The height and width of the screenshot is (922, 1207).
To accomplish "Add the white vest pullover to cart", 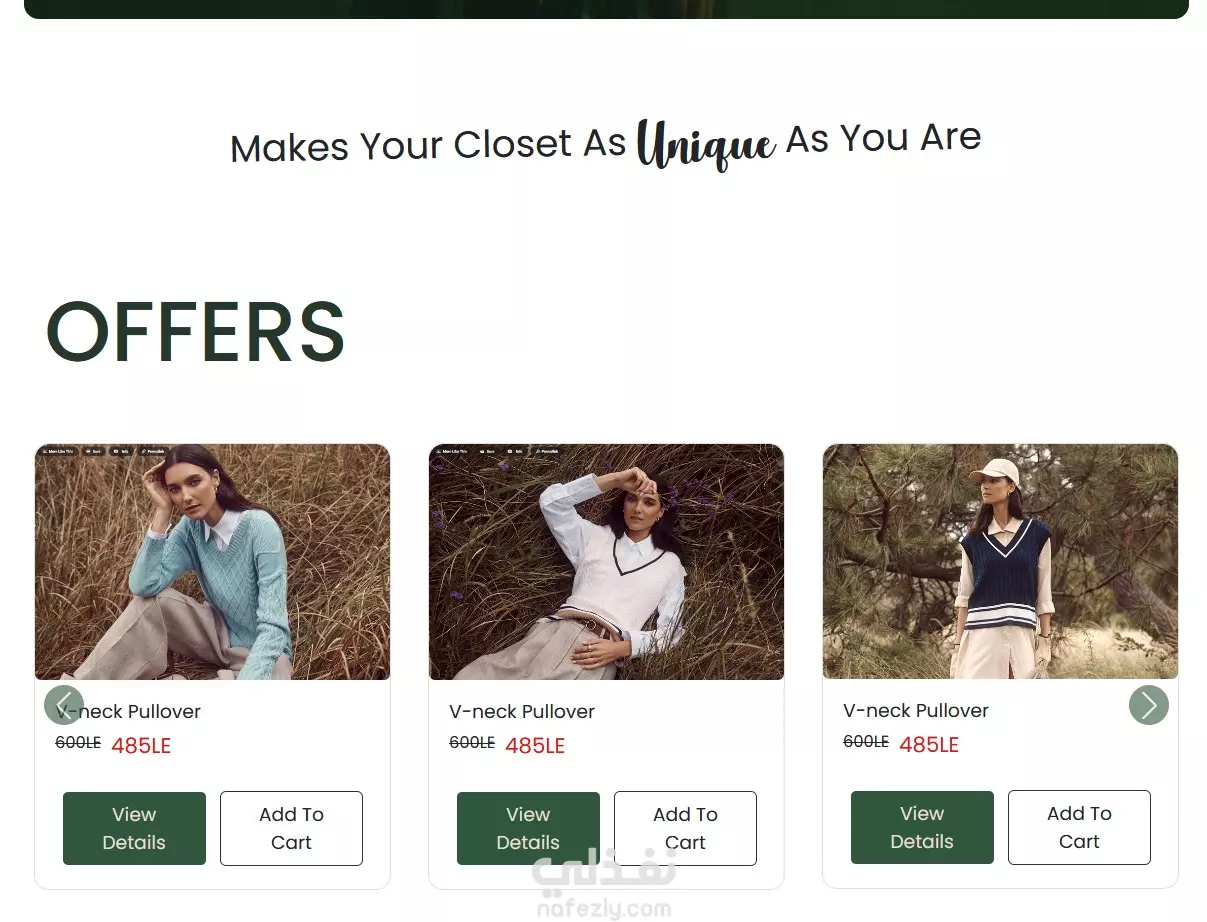I will click(685, 829).
